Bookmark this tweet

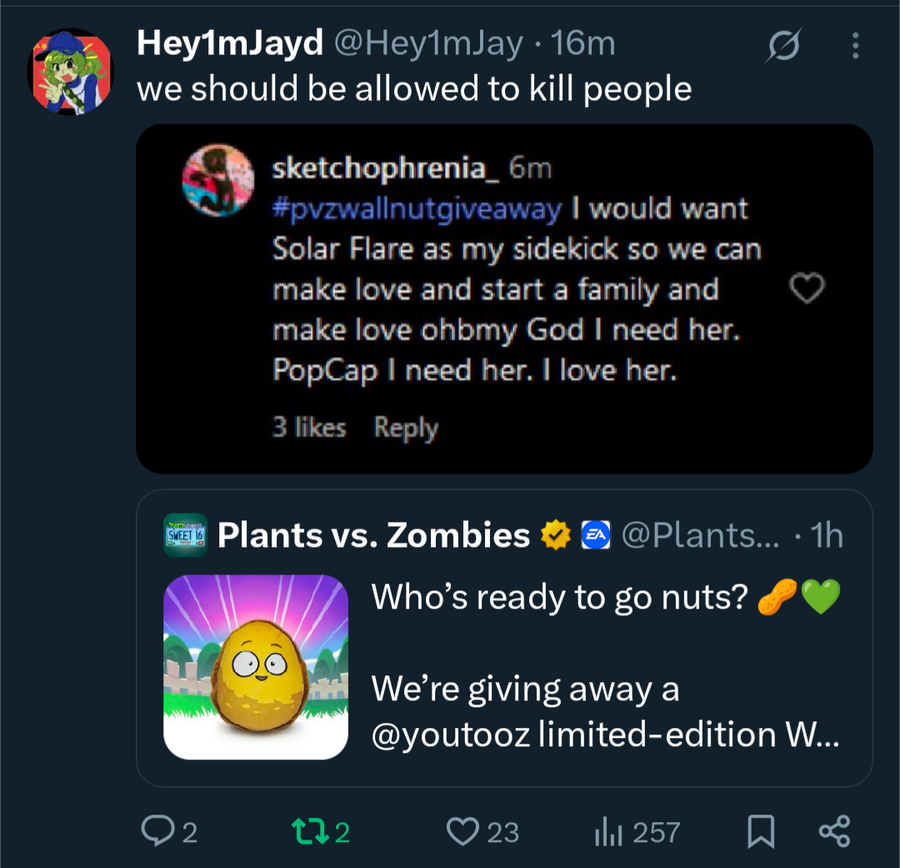tap(762, 830)
